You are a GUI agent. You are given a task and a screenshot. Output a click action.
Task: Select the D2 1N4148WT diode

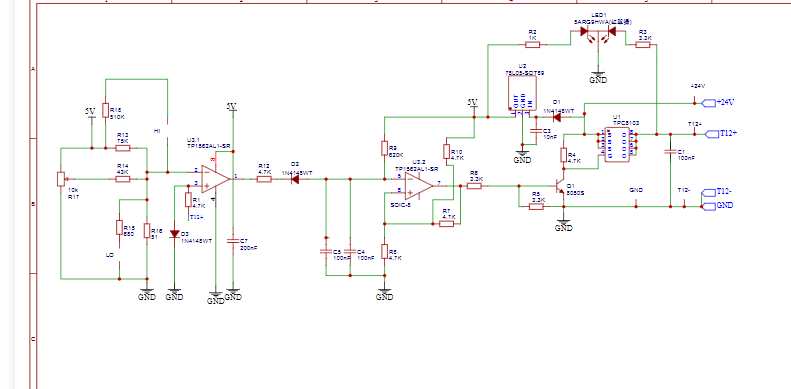295,179
